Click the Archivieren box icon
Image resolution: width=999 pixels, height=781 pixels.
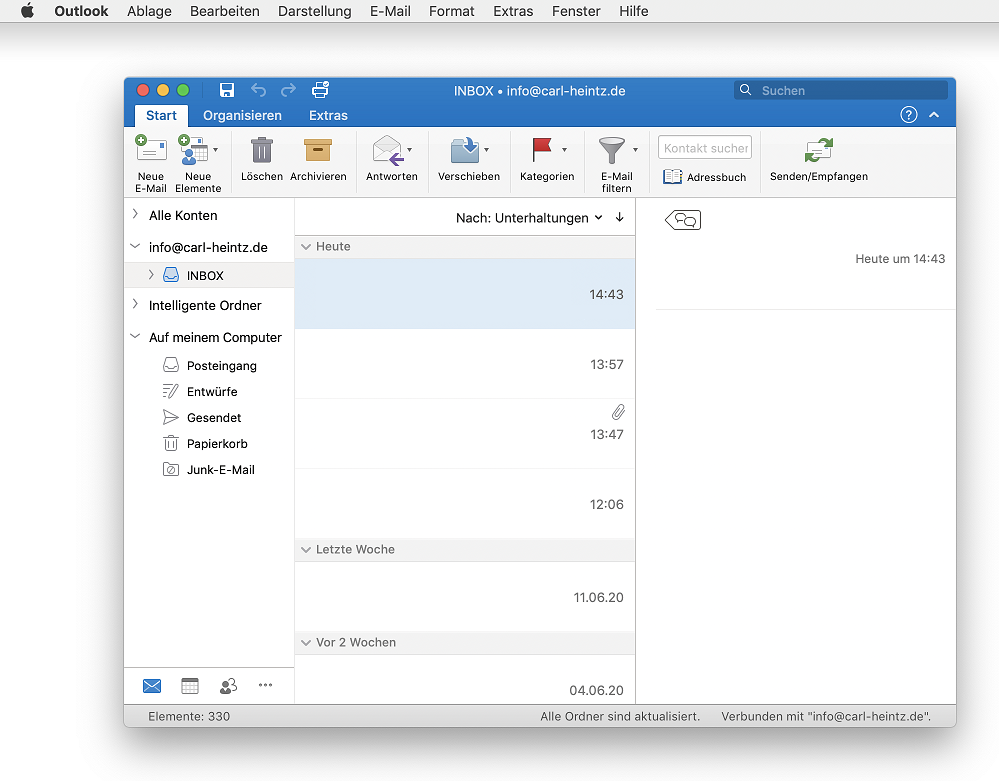tap(318, 150)
